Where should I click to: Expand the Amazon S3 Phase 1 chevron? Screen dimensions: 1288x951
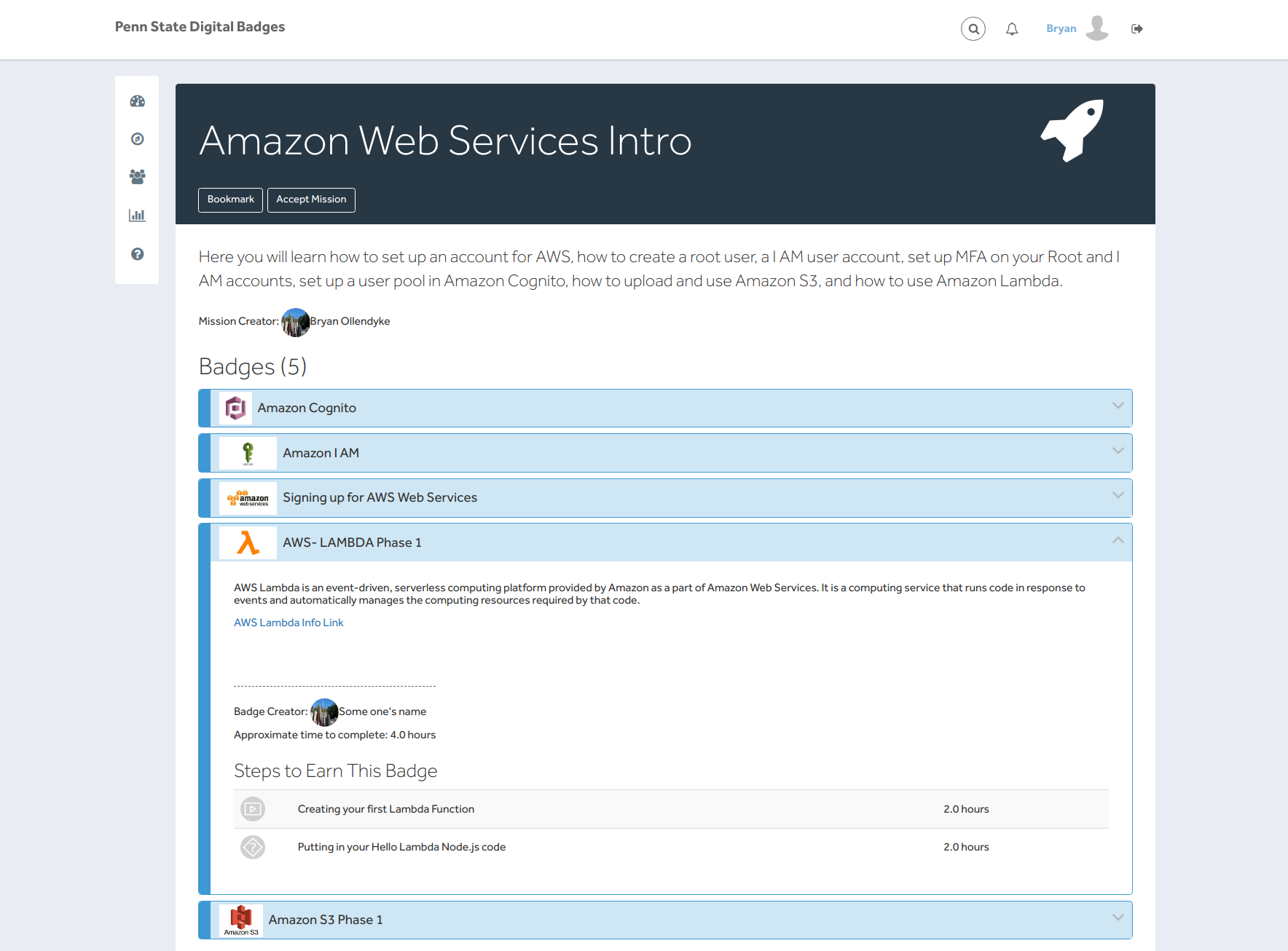[x=1118, y=918]
